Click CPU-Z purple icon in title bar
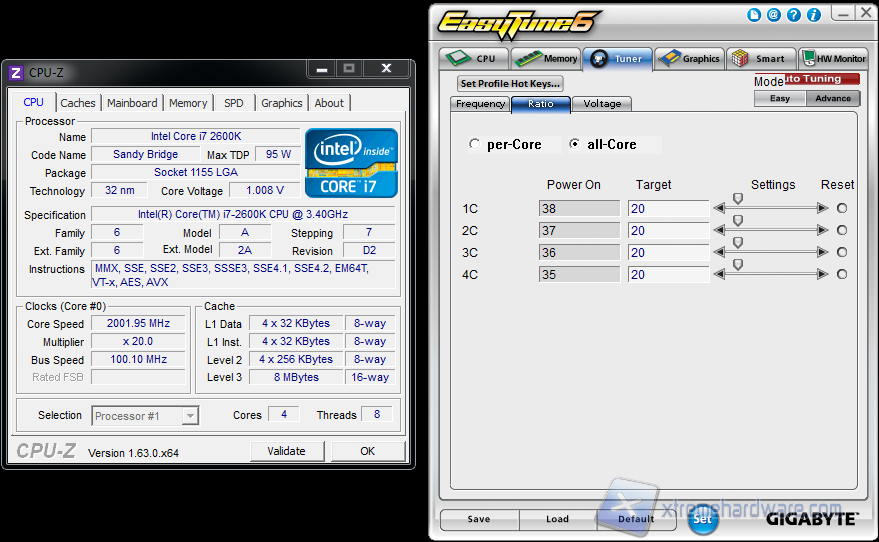The height and width of the screenshot is (542, 879). [x=16, y=73]
